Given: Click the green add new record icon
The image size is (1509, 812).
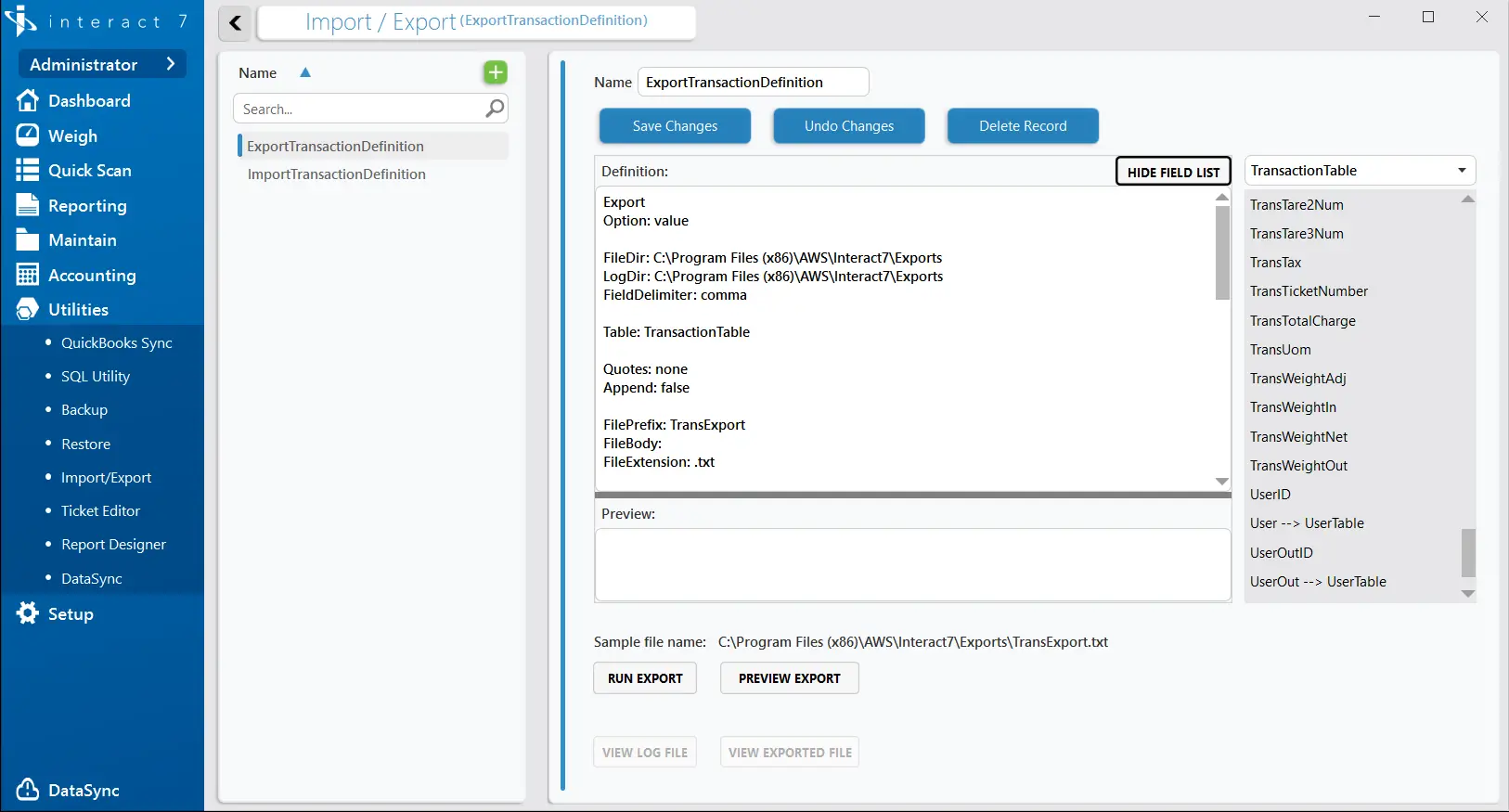Looking at the screenshot, I should tap(496, 72).
